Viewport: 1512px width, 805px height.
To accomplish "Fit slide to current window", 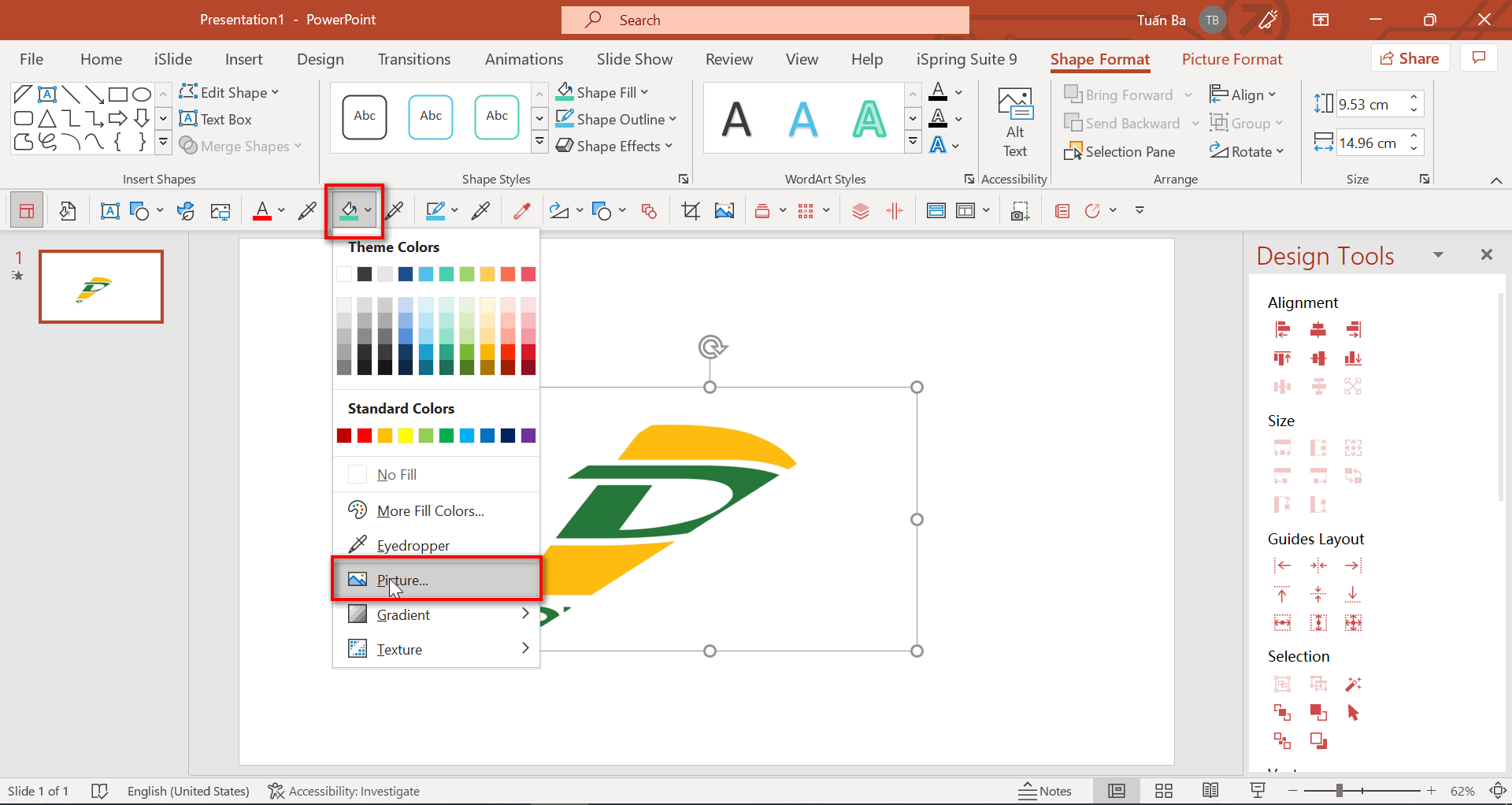I will [1499, 791].
